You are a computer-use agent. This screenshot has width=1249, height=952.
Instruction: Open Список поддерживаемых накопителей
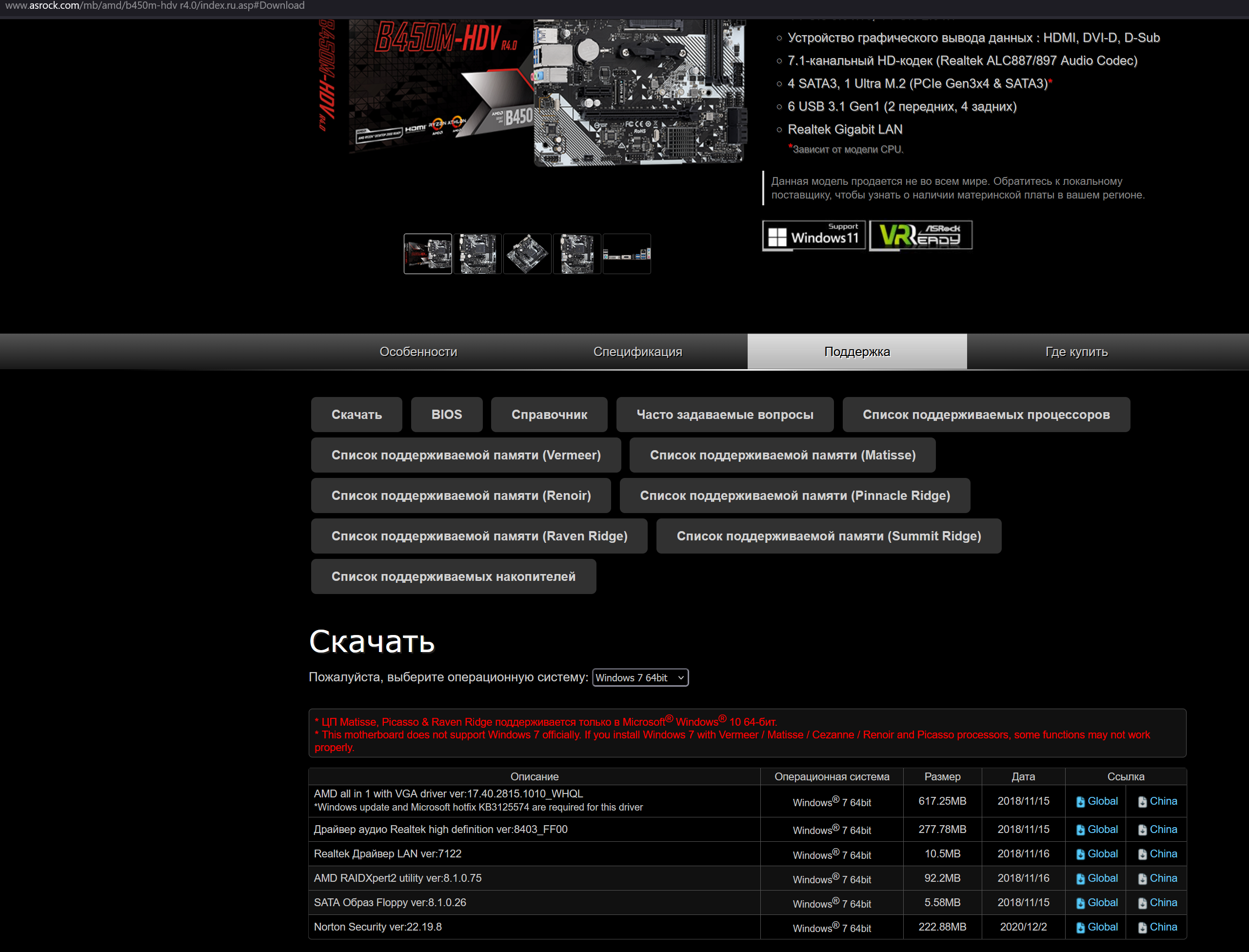pyautogui.click(x=454, y=577)
